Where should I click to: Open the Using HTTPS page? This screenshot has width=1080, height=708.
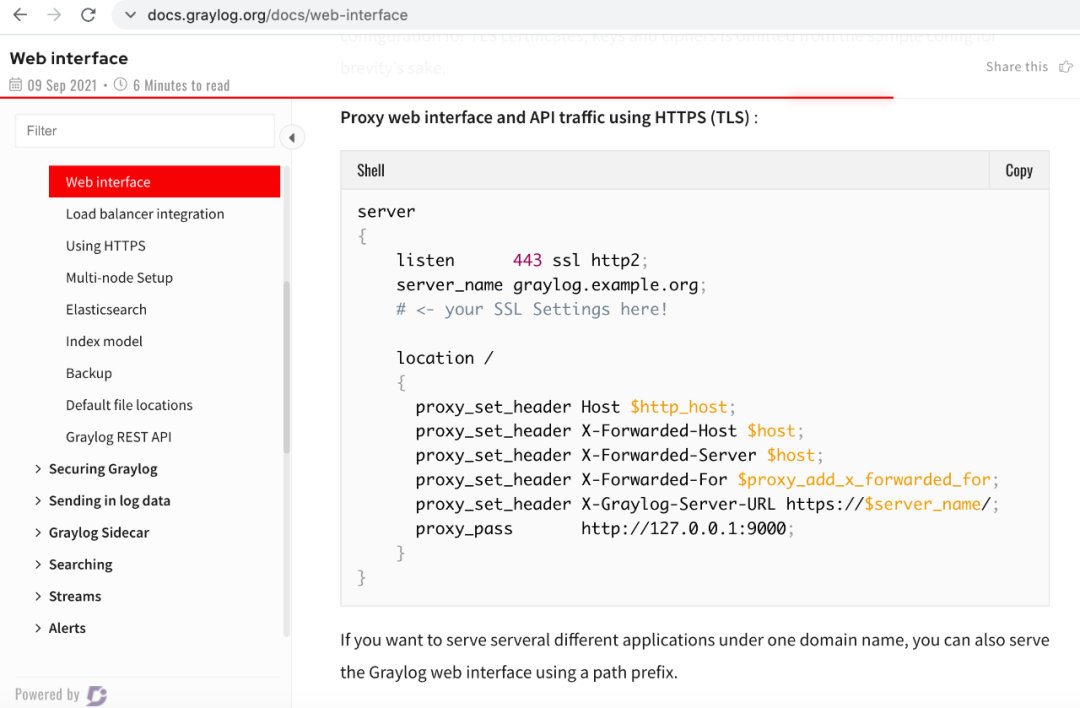(x=105, y=246)
